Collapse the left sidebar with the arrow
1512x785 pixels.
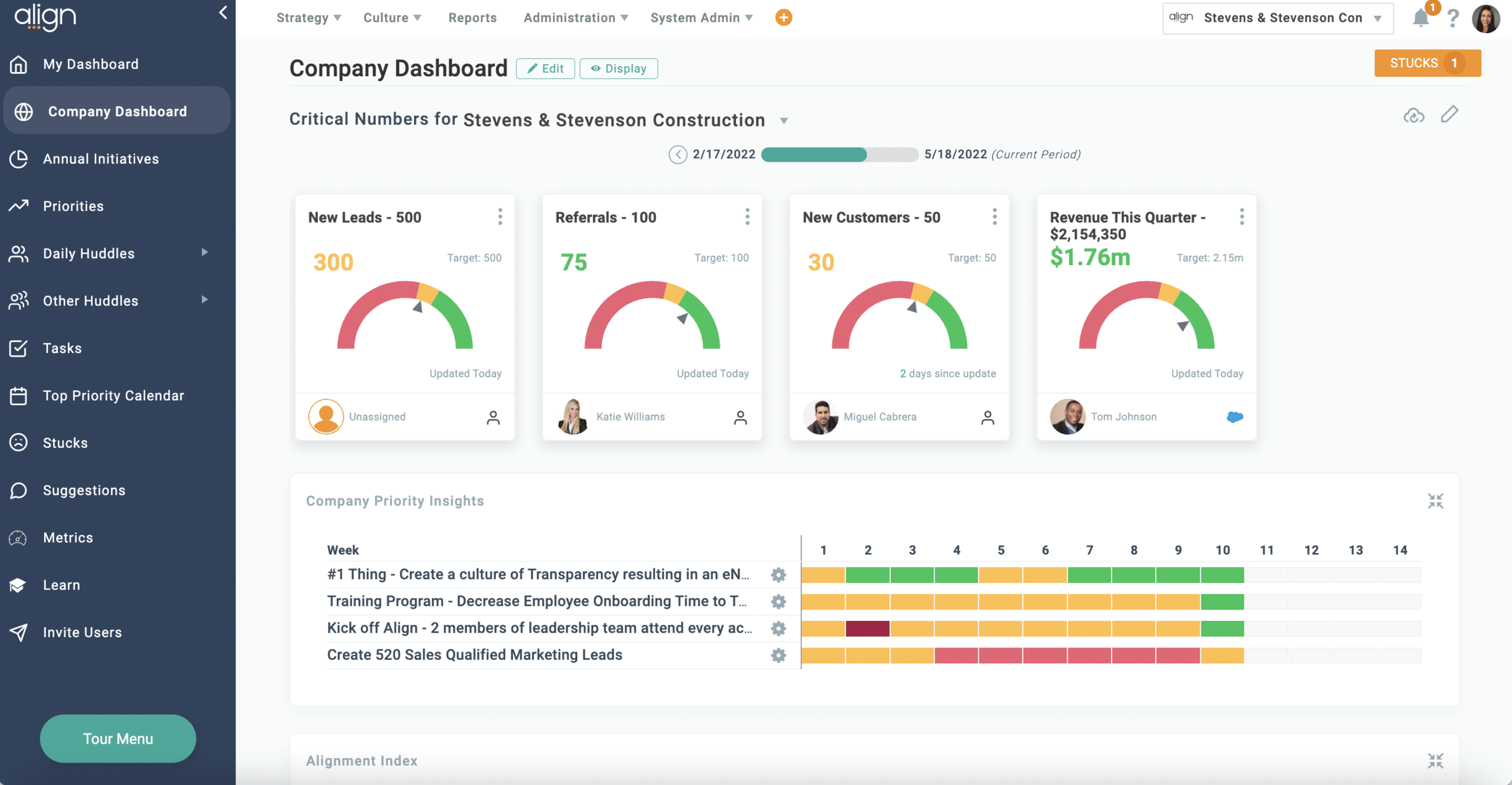(x=223, y=12)
